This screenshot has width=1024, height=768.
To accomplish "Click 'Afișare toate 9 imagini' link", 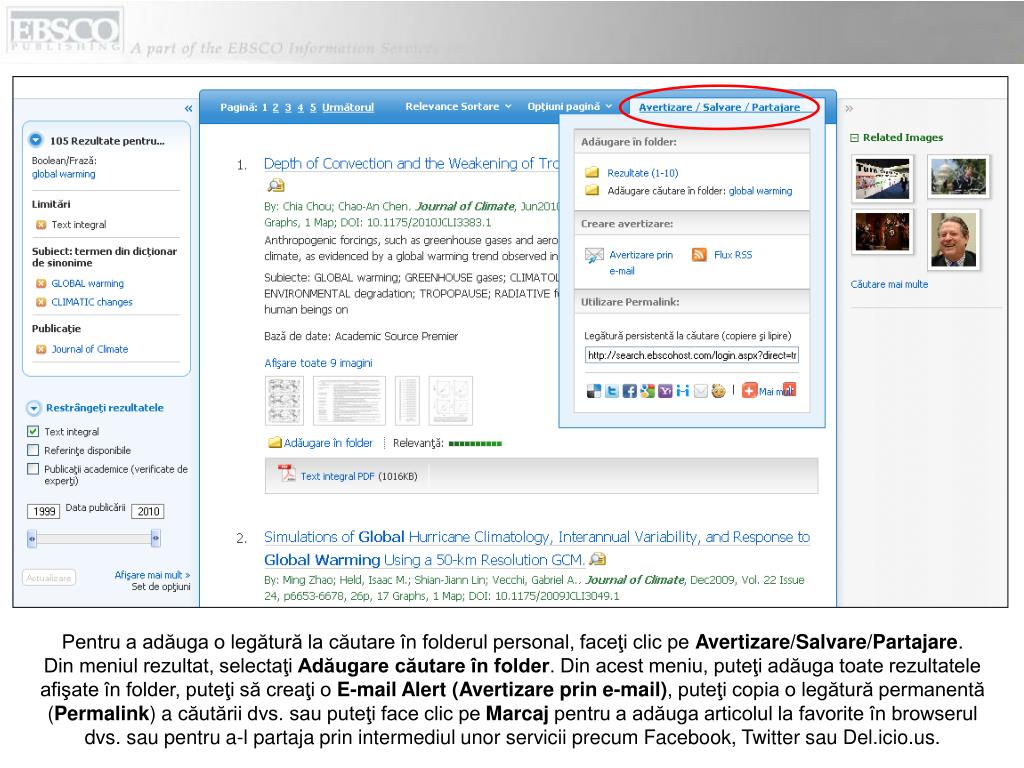I will coord(318,363).
